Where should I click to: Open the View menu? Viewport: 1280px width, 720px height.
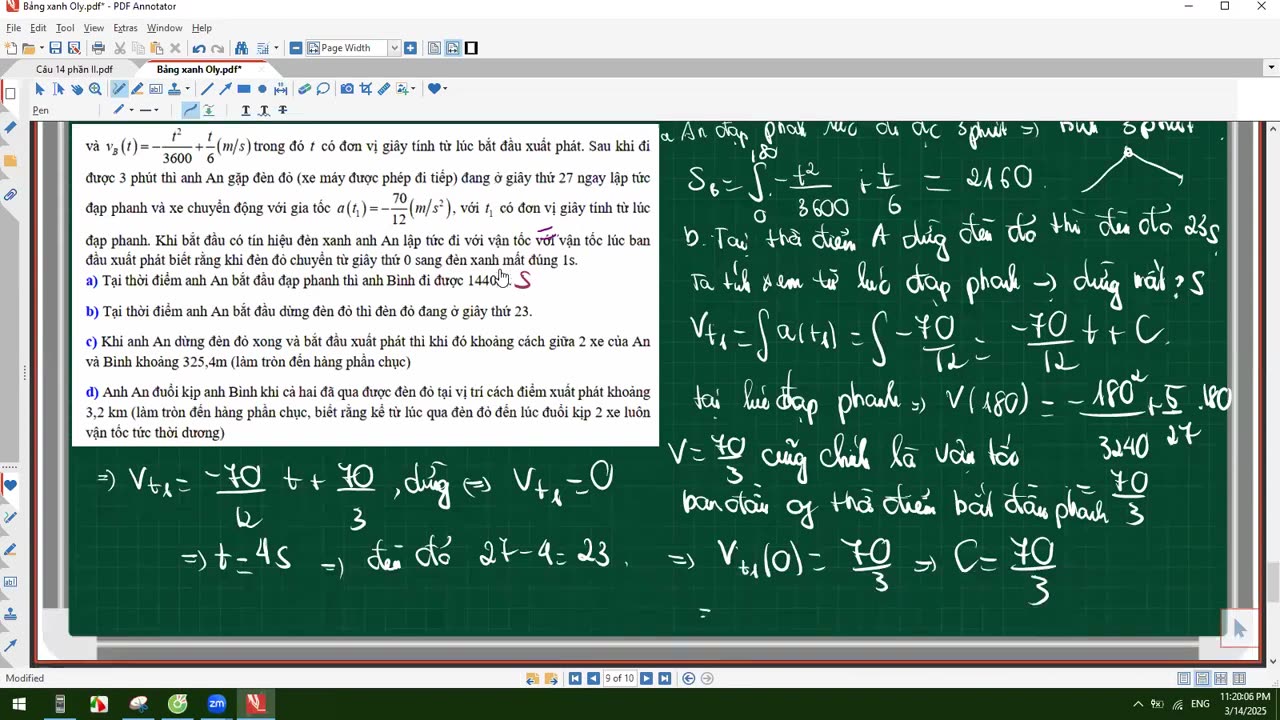(x=94, y=28)
